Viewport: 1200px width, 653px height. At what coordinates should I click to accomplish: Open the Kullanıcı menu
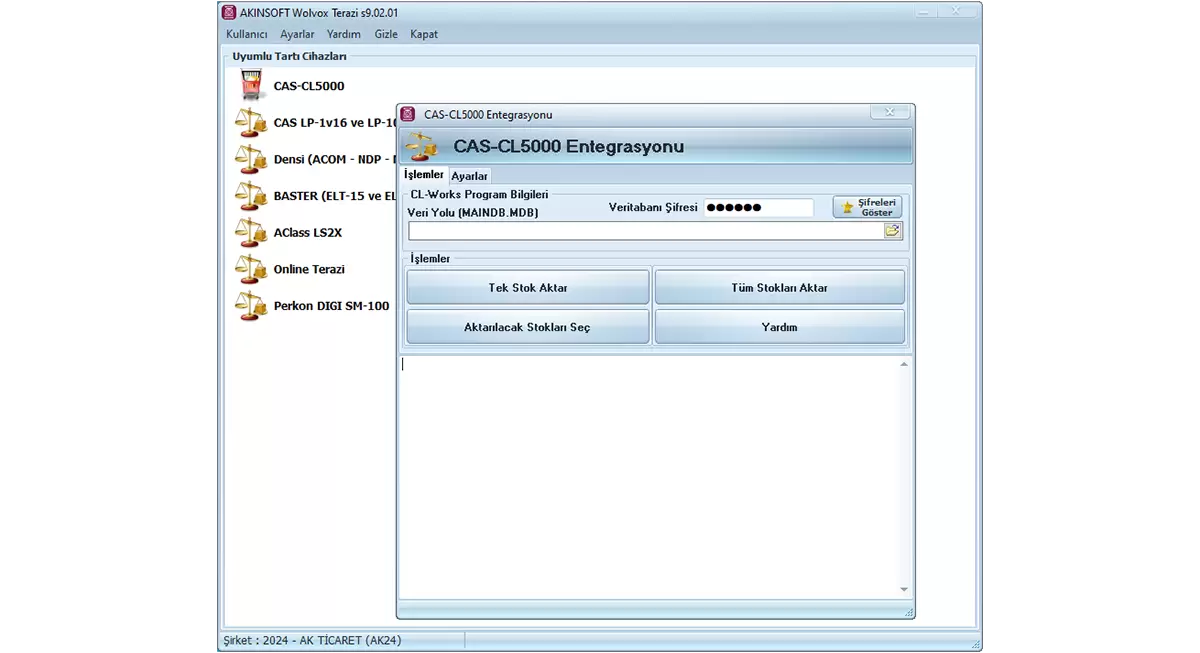(x=246, y=34)
